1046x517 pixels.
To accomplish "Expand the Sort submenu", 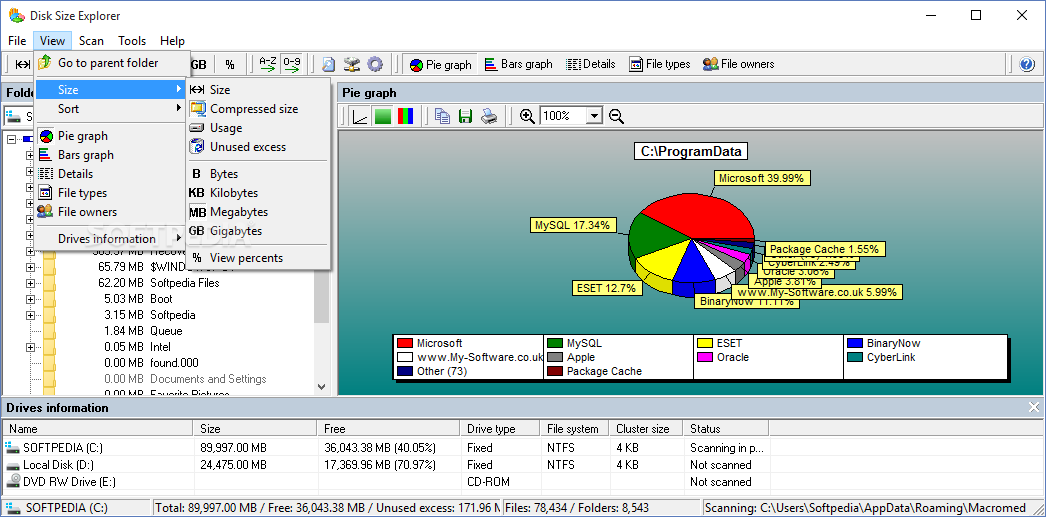I will click(x=111, y=109).
